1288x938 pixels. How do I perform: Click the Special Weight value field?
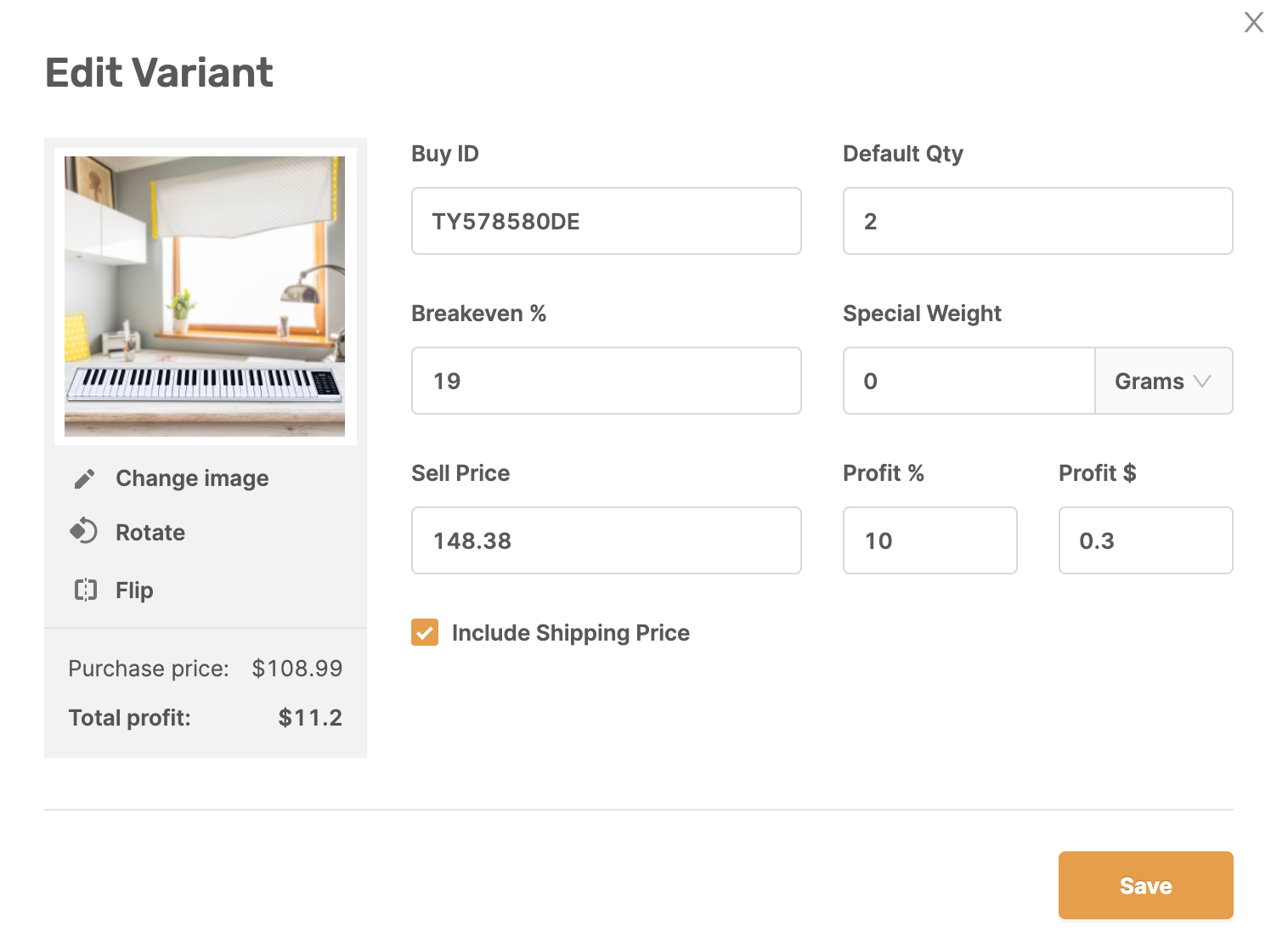pos(969,381)
